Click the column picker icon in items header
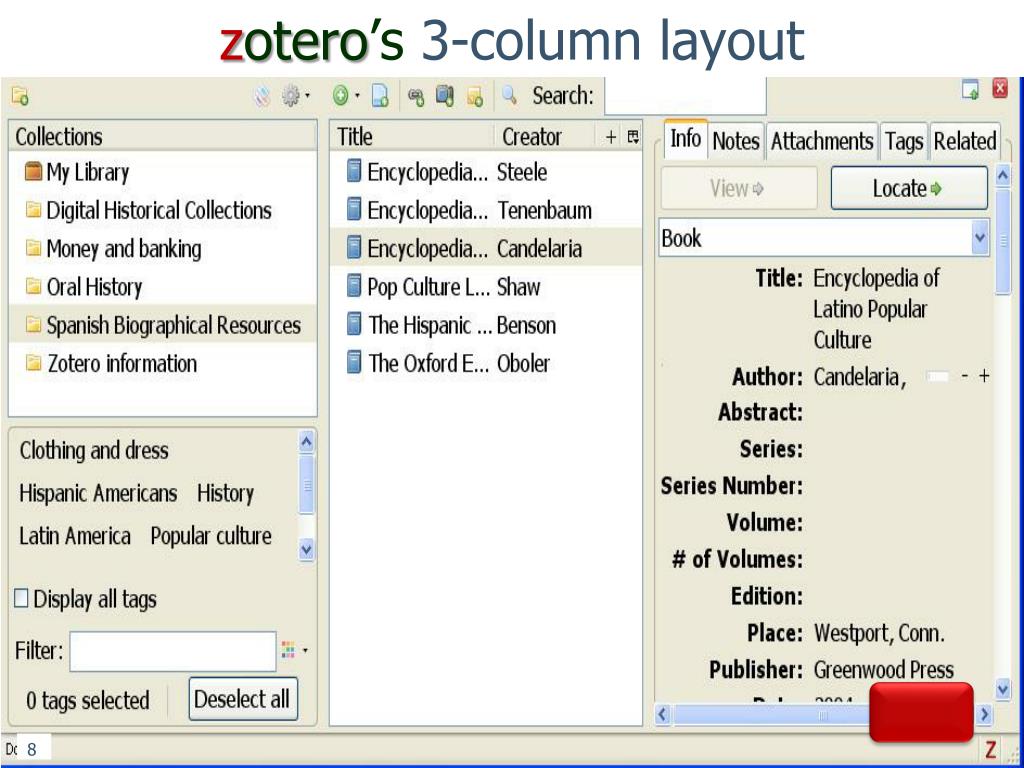1024x768 pixels. pos(633,136)
